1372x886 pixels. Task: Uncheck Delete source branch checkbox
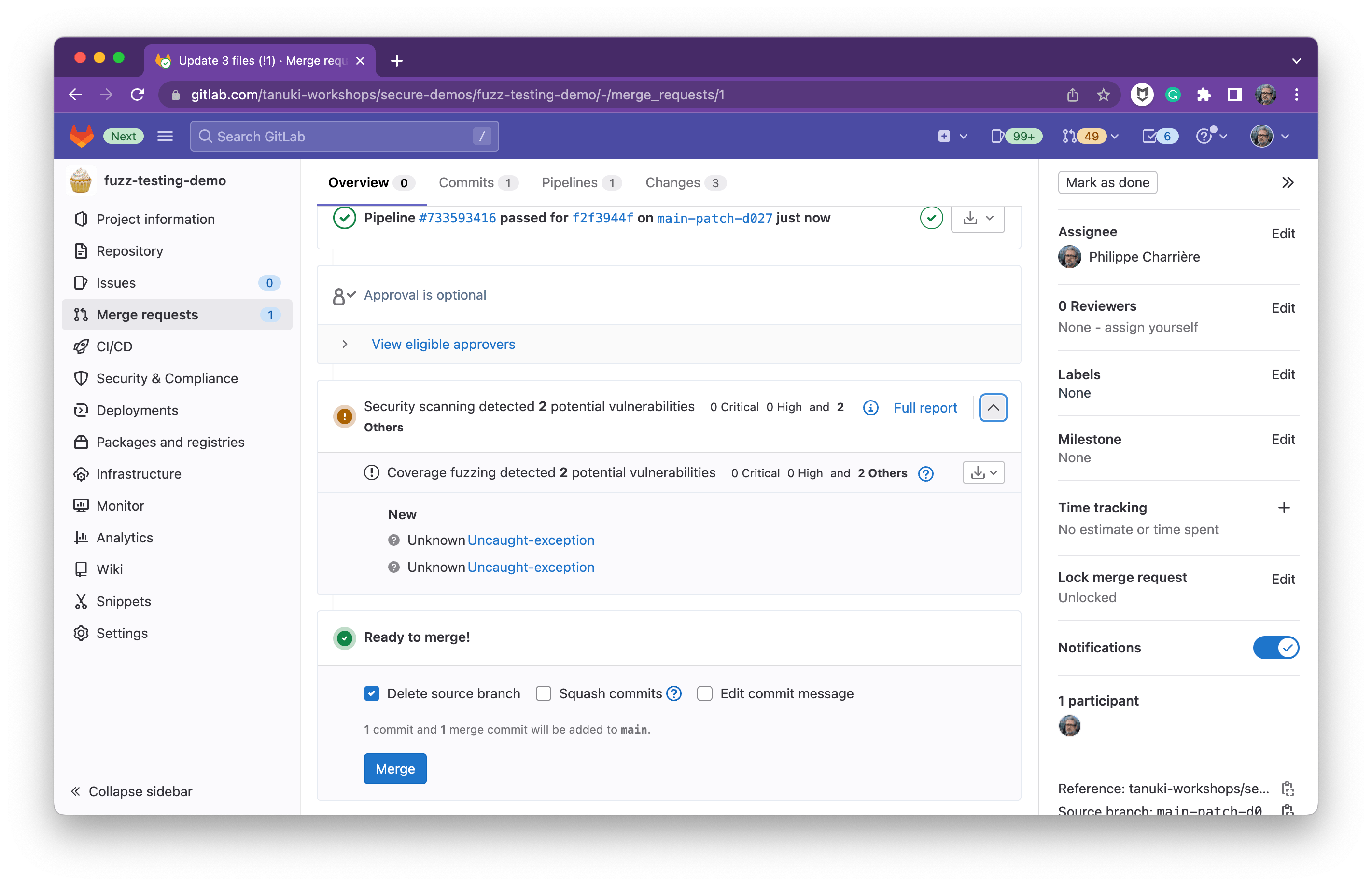pos(372,694)
